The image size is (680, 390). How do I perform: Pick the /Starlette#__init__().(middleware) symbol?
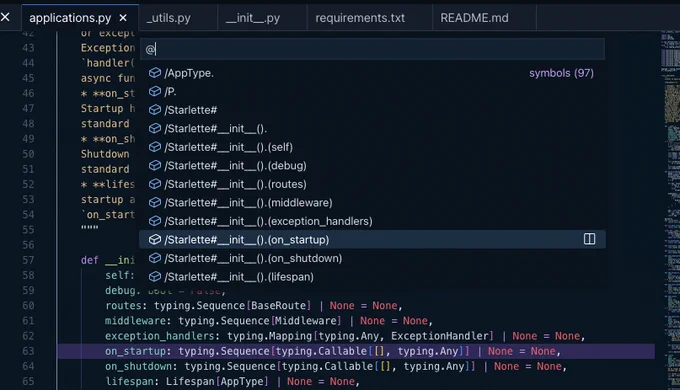(x=372, y=203)
